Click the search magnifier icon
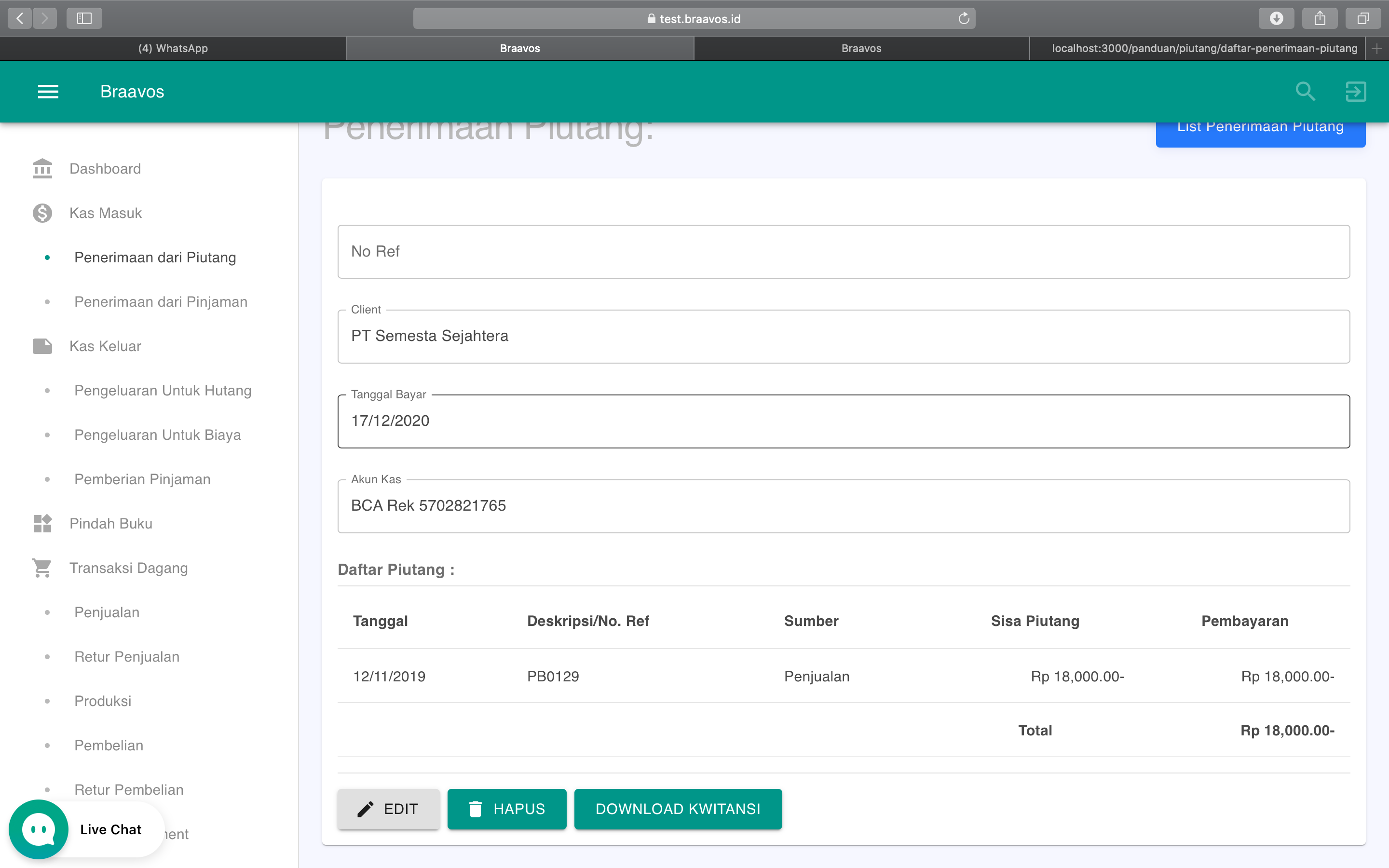 pyautogui.click(x=1305, y=91)
